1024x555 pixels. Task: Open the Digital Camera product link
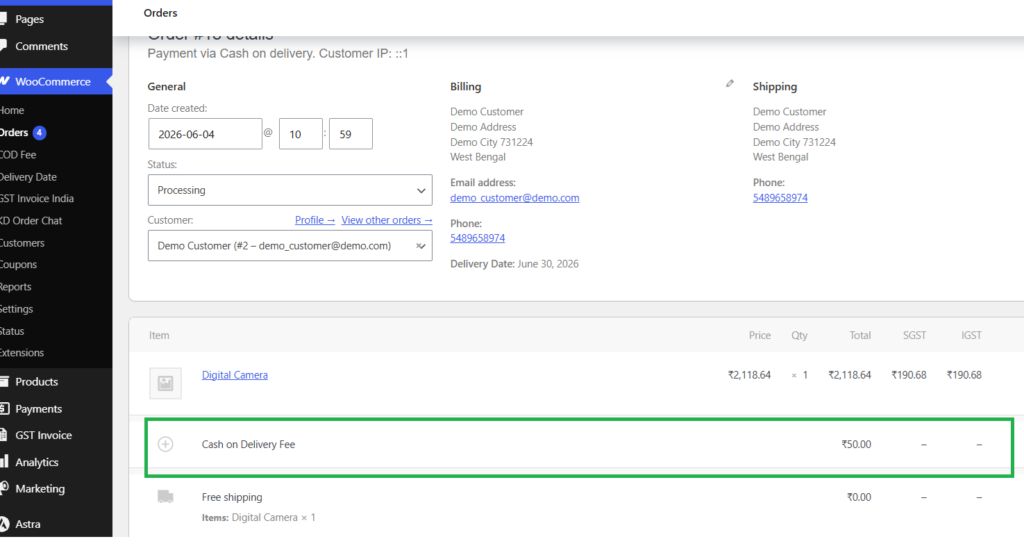pos(234,375)
